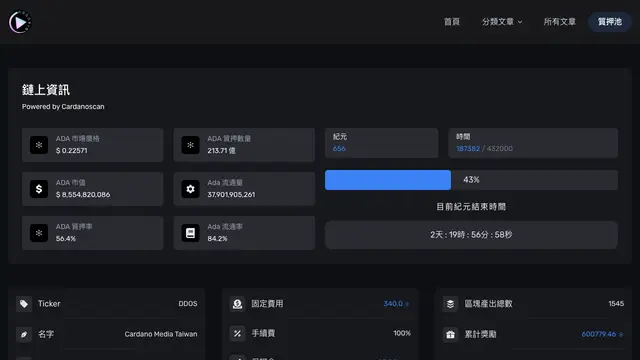Click the staking rate 56.4%
Image resolution: width=640 pixels, height=360 pixels.
[66, 239]
